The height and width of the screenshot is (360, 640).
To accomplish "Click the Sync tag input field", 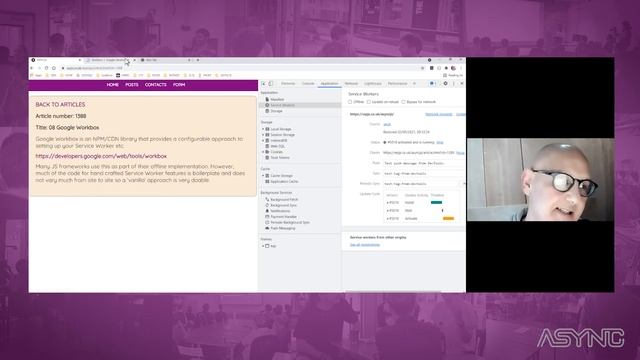I will [x=423, y=173].
